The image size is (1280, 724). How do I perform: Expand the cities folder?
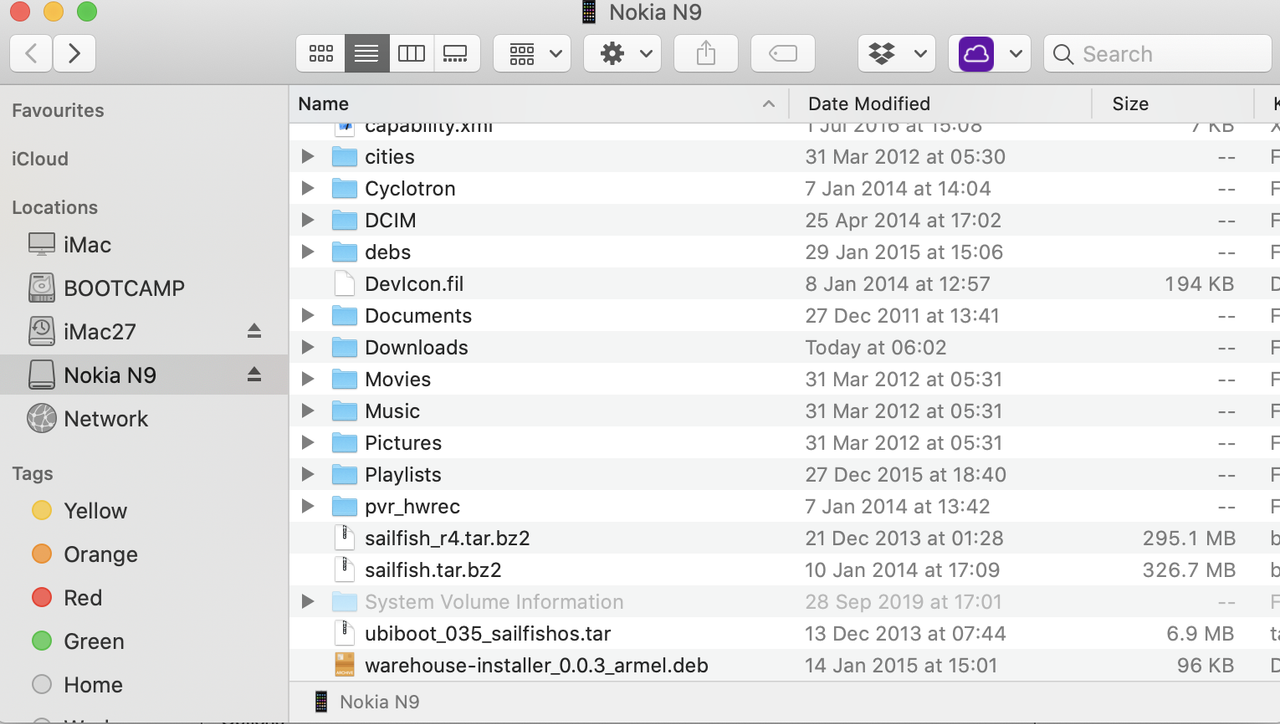308,157
